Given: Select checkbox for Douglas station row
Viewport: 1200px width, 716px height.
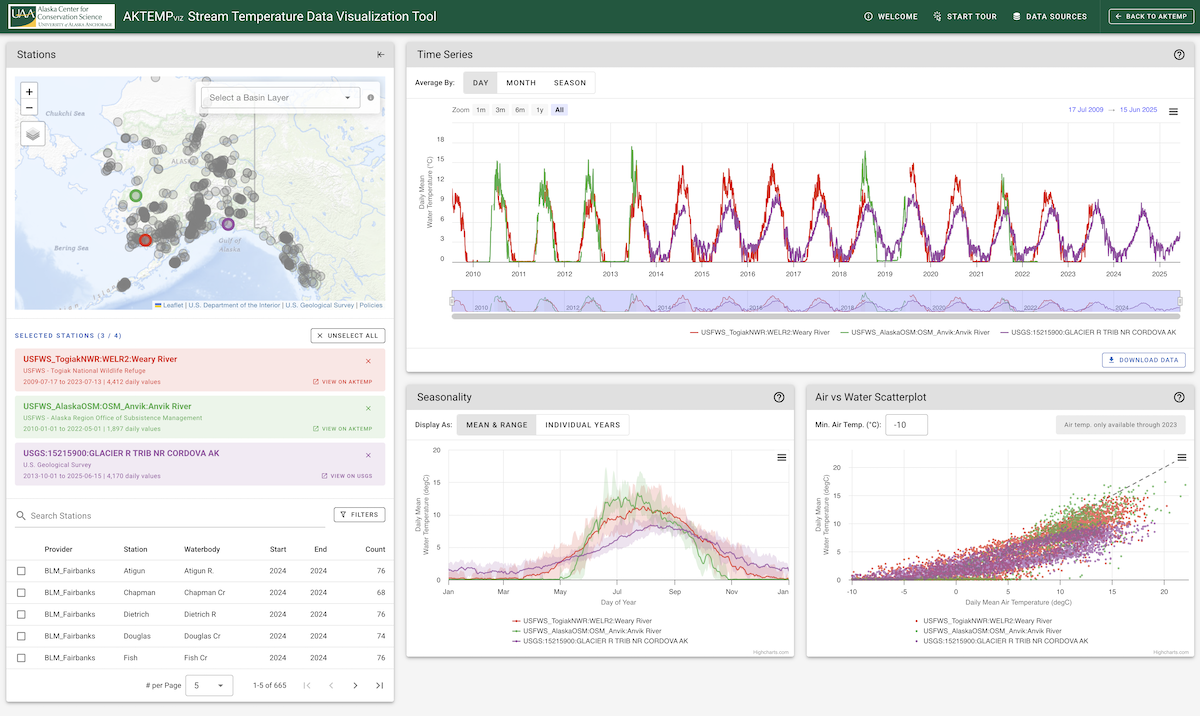Looking at the screenshot, I should (x=22, y=636).
